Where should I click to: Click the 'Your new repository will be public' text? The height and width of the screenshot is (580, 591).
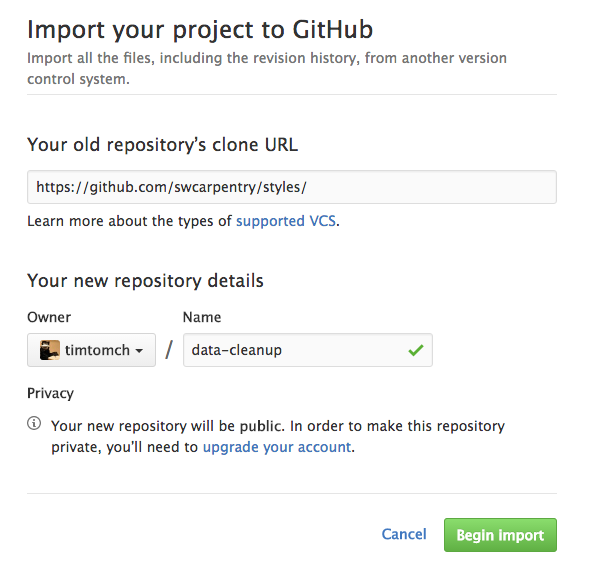[x=168, y=426]
